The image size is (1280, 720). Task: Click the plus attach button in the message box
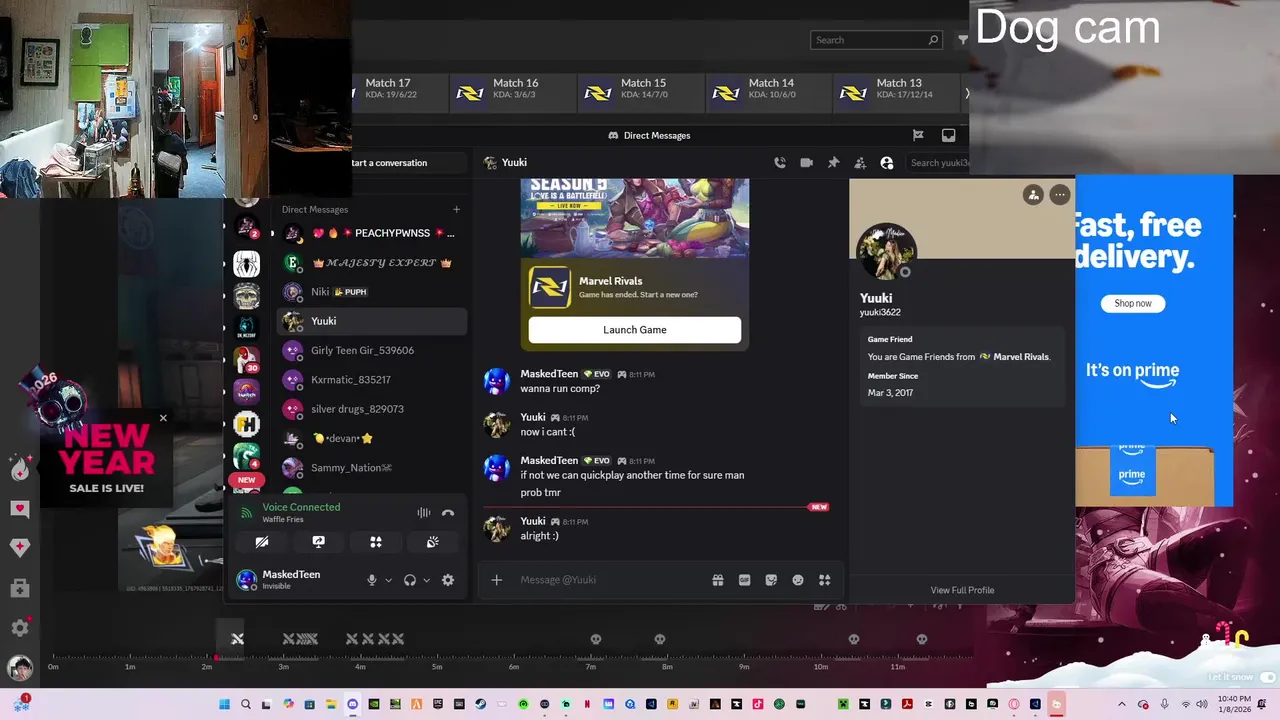pos(497,580)
